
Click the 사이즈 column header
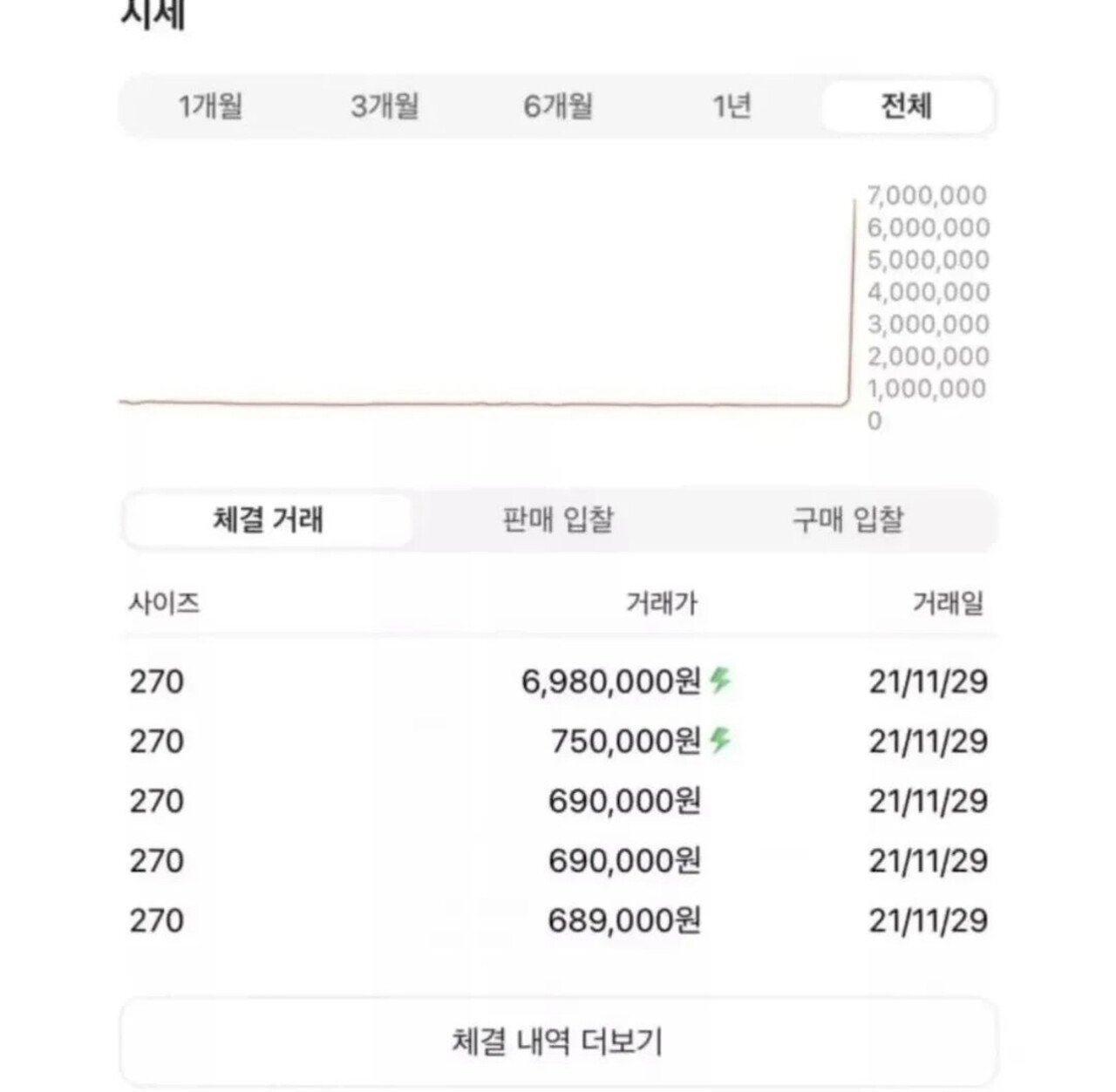coord(165,602)
